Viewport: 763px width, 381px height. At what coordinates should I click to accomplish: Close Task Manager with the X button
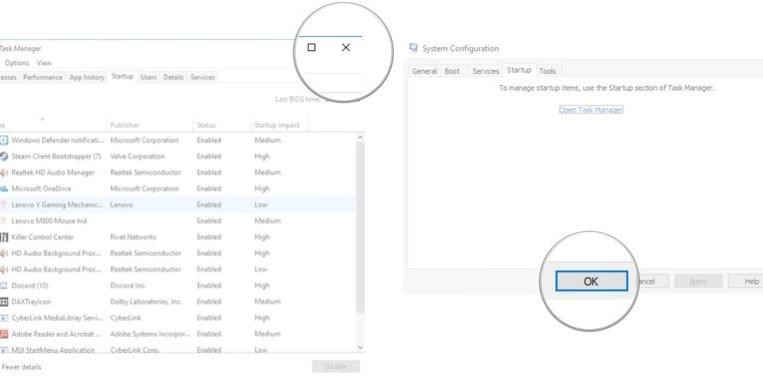(345, 47)
